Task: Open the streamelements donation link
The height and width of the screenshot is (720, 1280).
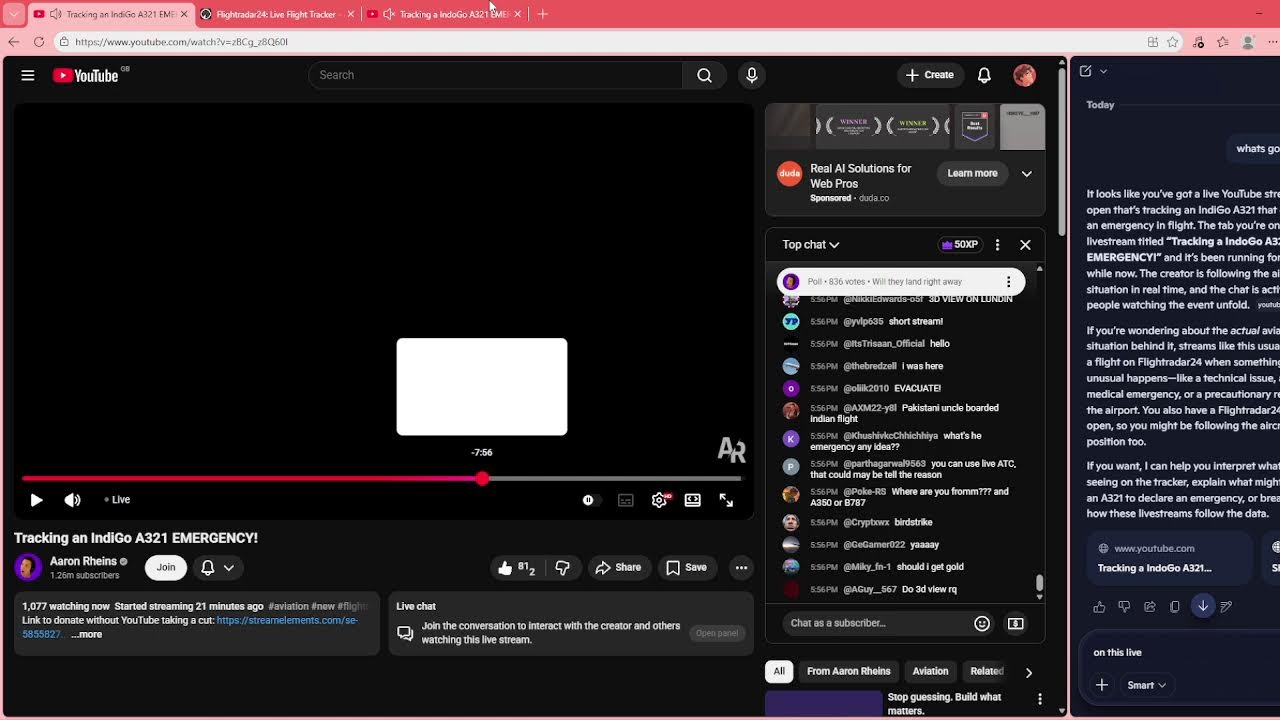Action: 287,621
